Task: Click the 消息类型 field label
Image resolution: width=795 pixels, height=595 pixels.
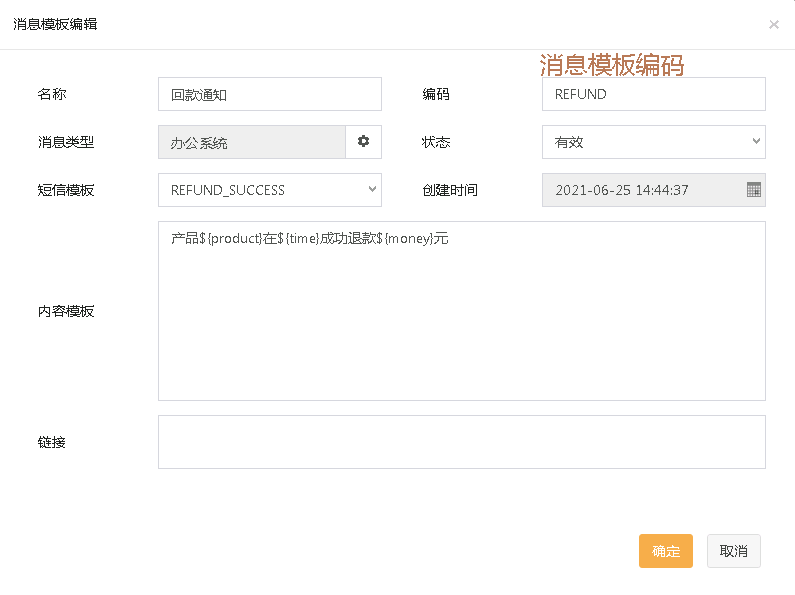Action: [66, 142]
